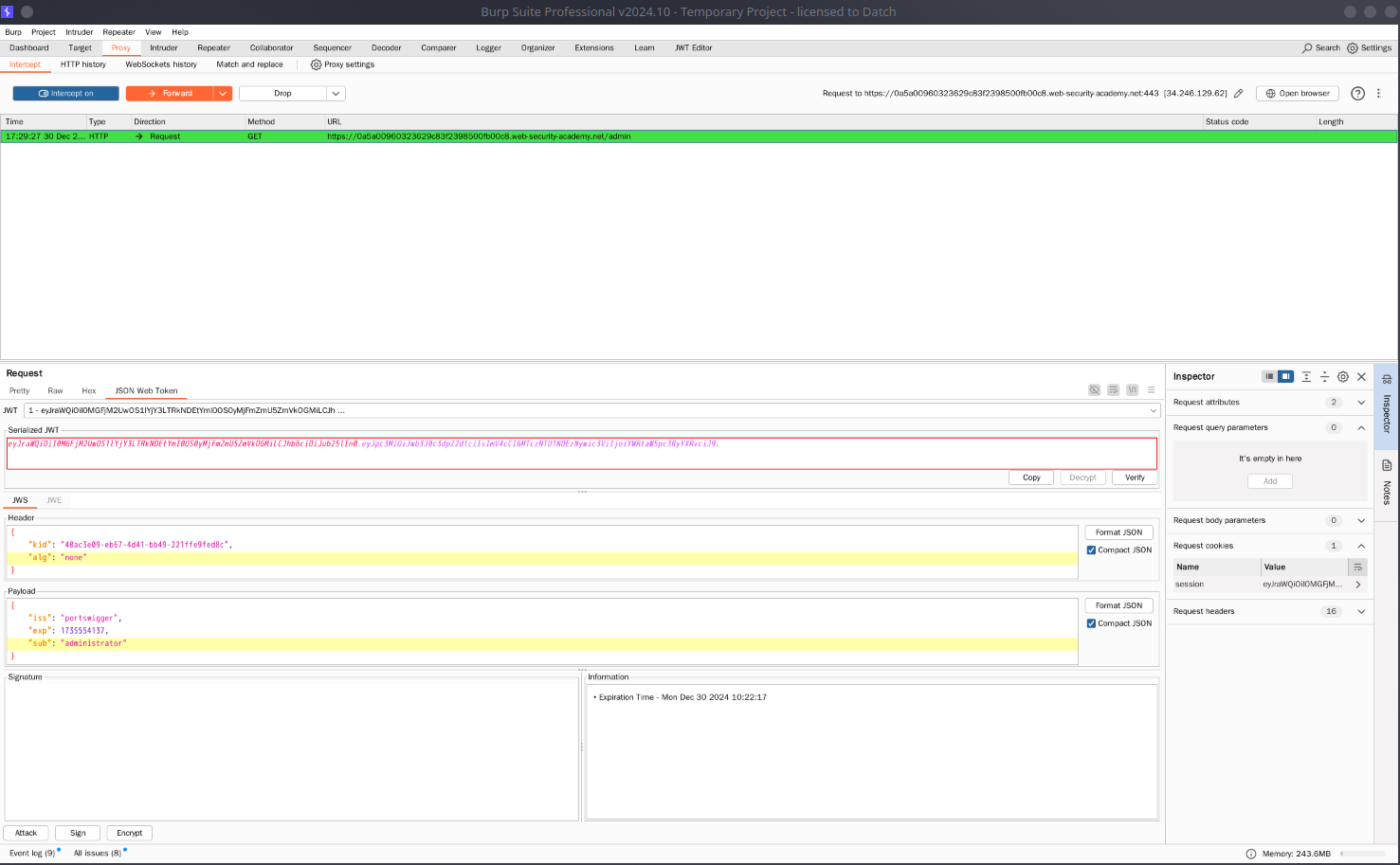Click the wrap icon in cookies table header
The width and height of the screenshot is (1400, 865).
point(1358,567)
